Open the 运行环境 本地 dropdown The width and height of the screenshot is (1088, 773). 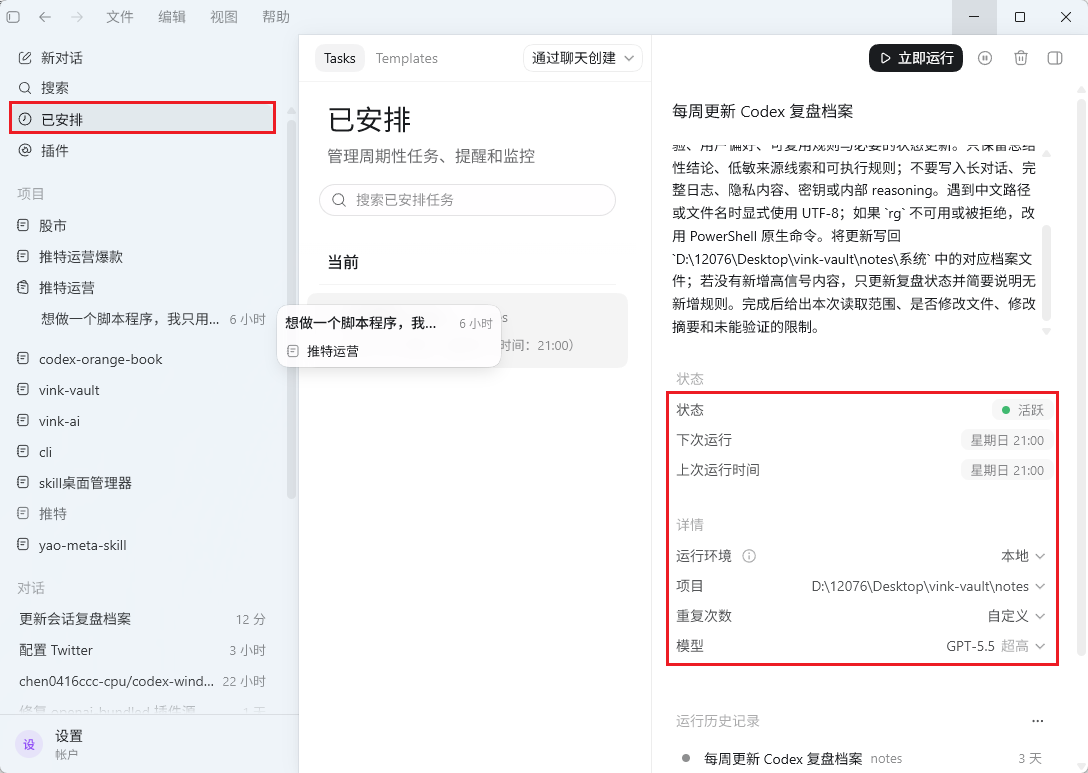coord(1023,556)
